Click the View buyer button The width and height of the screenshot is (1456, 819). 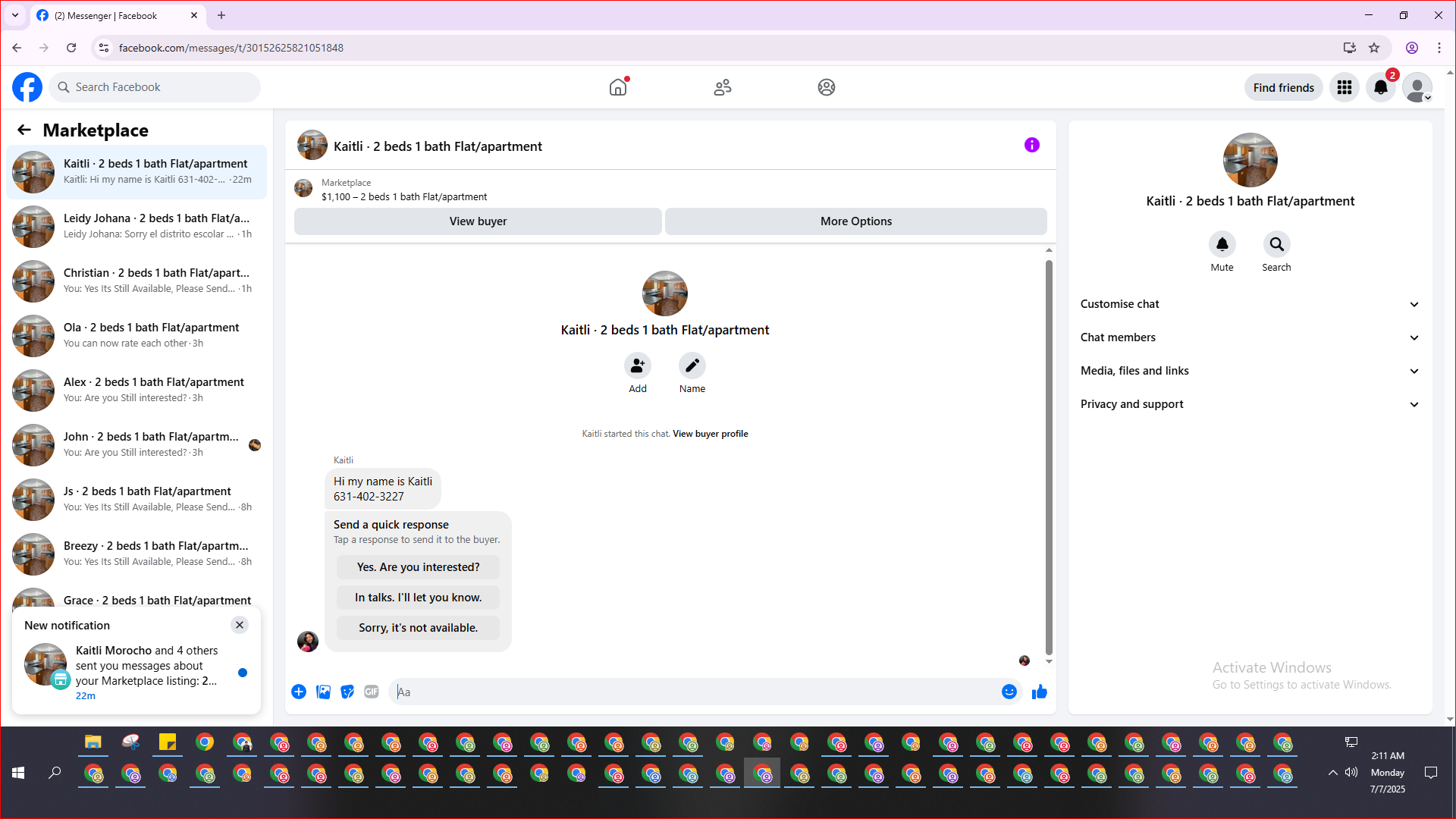click(478, 221)
